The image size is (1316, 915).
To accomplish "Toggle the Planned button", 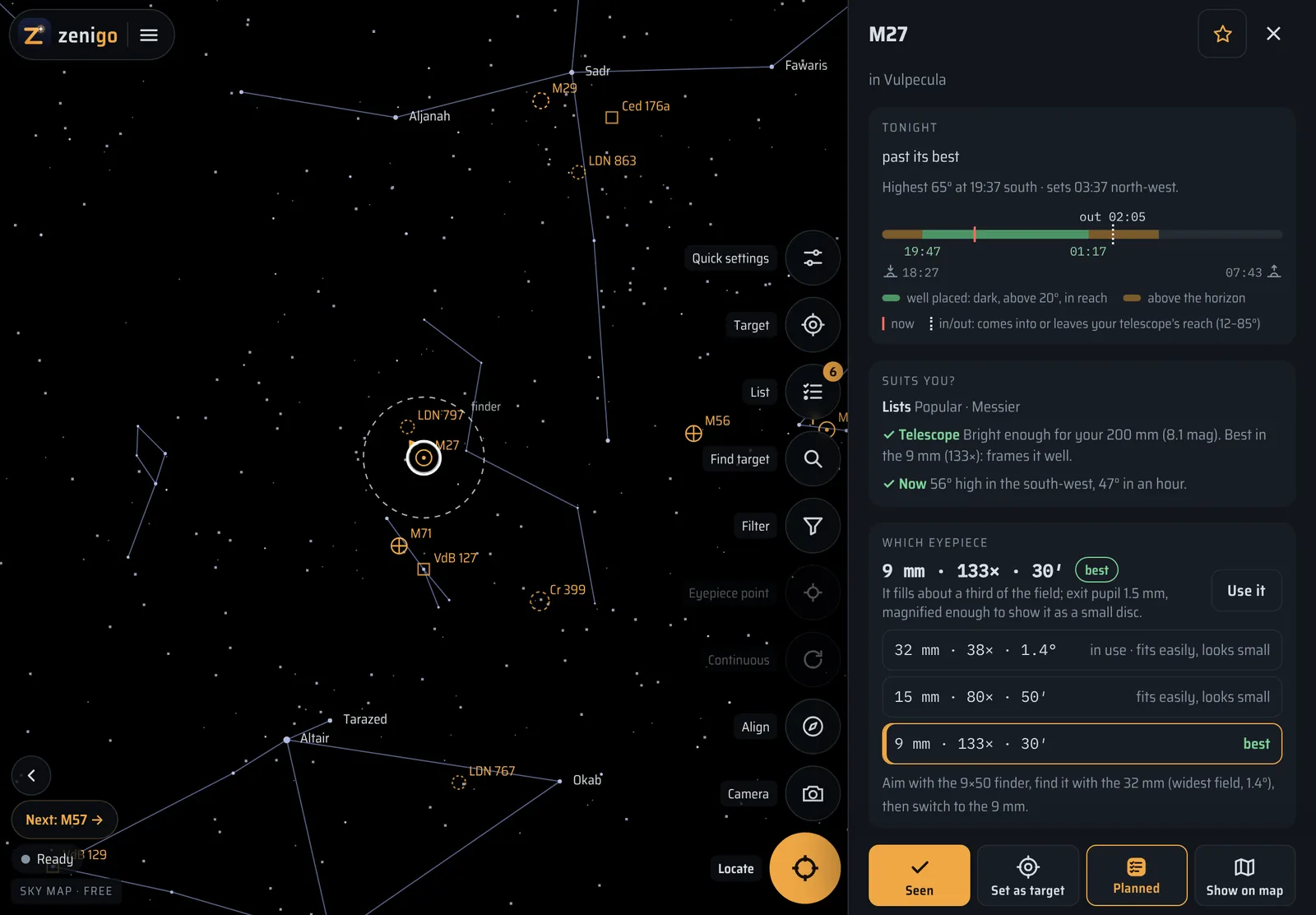I will [x=1137, y=876].
